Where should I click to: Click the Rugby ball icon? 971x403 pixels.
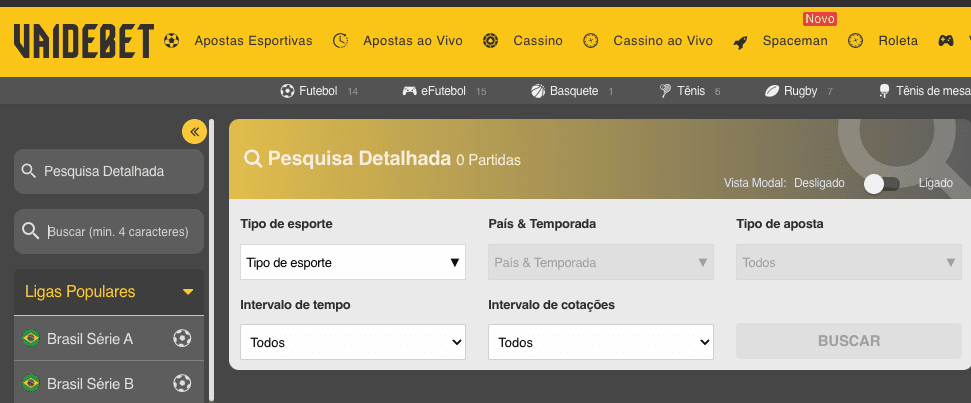click(772, 91)
